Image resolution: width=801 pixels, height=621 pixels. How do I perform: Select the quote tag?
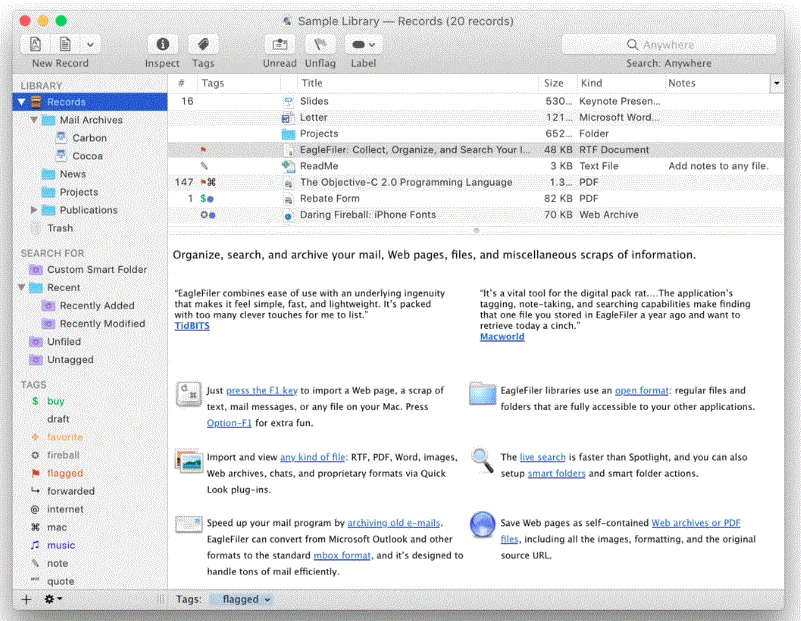(x=60, y=581)
